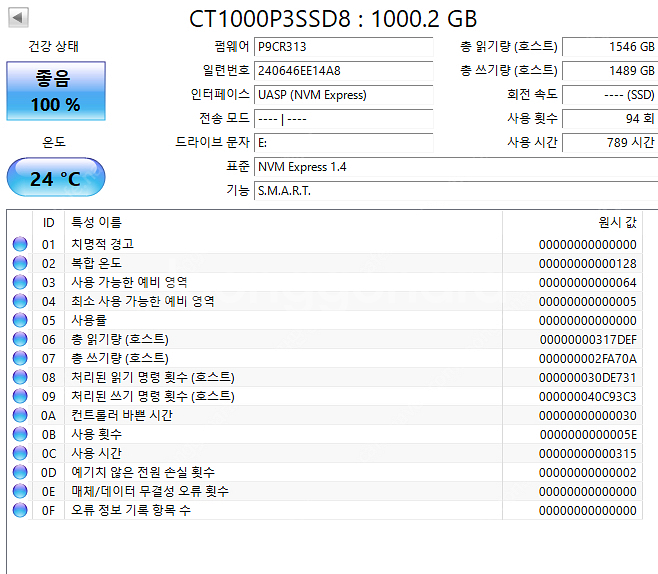Select table row 총 읽기량 (호스트)

click(x=327, y=339)
